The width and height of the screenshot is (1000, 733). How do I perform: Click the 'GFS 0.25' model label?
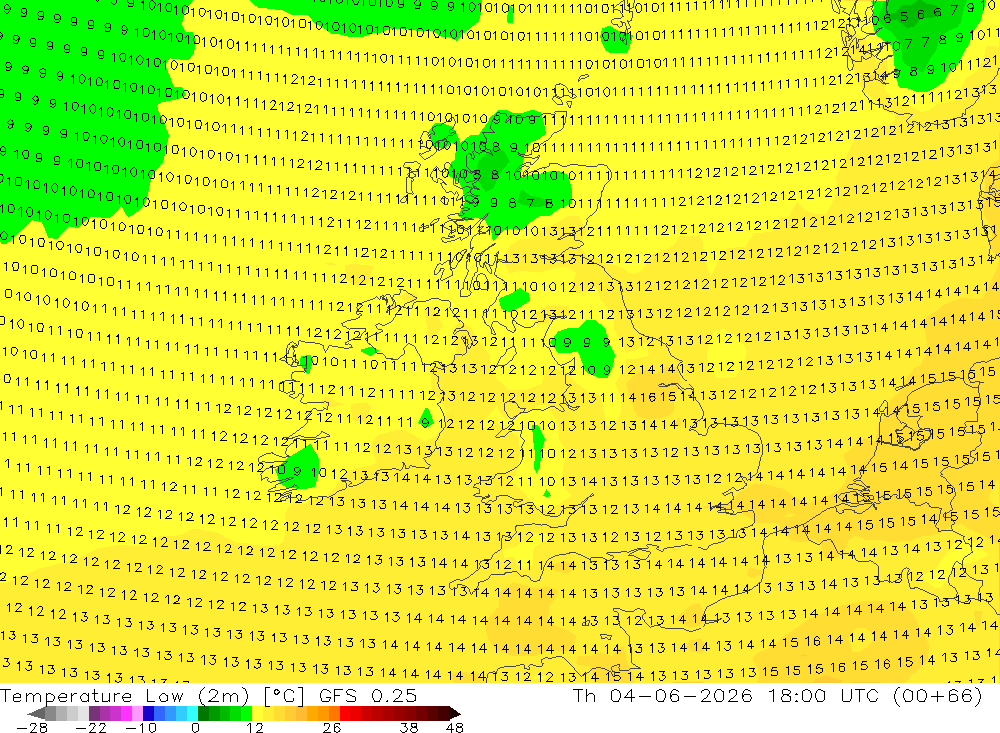point(368,695)
